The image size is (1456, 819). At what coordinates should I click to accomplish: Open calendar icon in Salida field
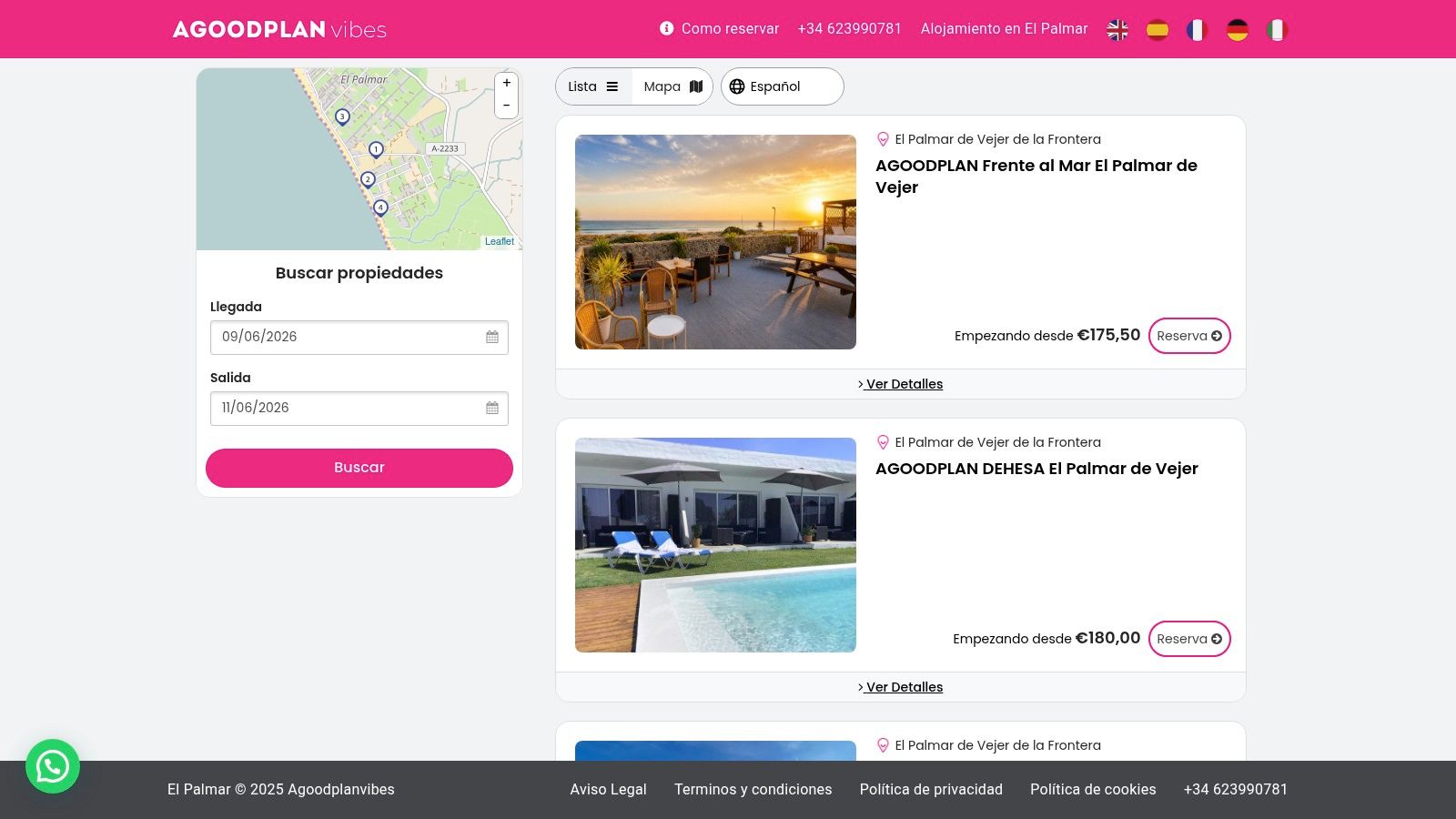(x=492, y=408)
